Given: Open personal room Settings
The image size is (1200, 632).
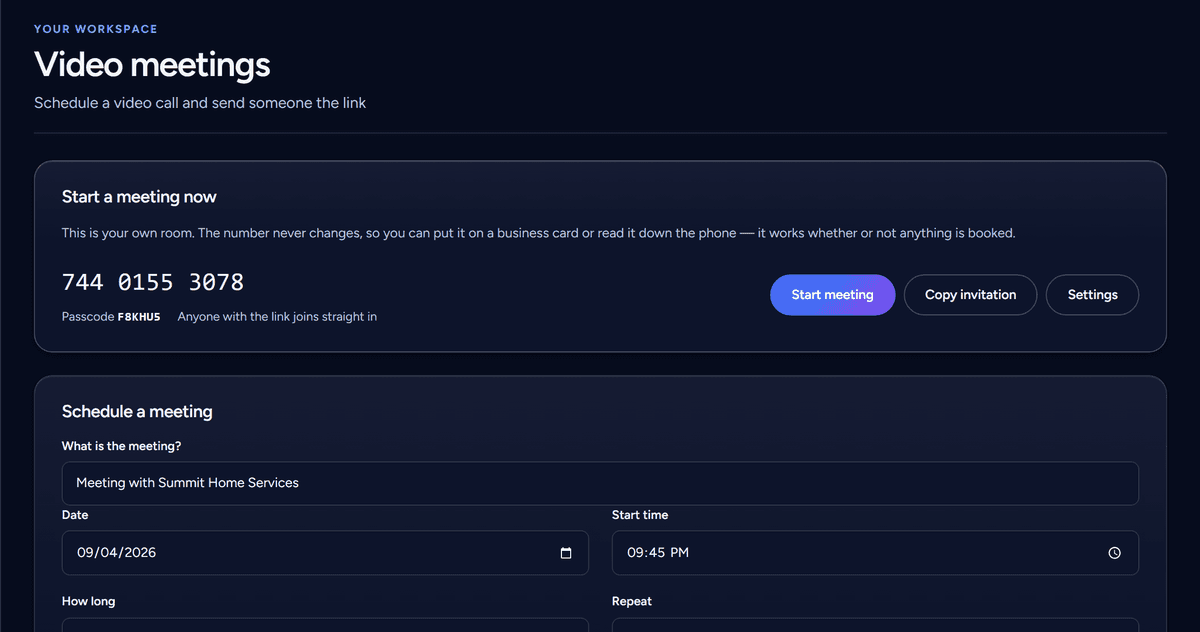Looking at the screenshot, I should click(1092, 295).
